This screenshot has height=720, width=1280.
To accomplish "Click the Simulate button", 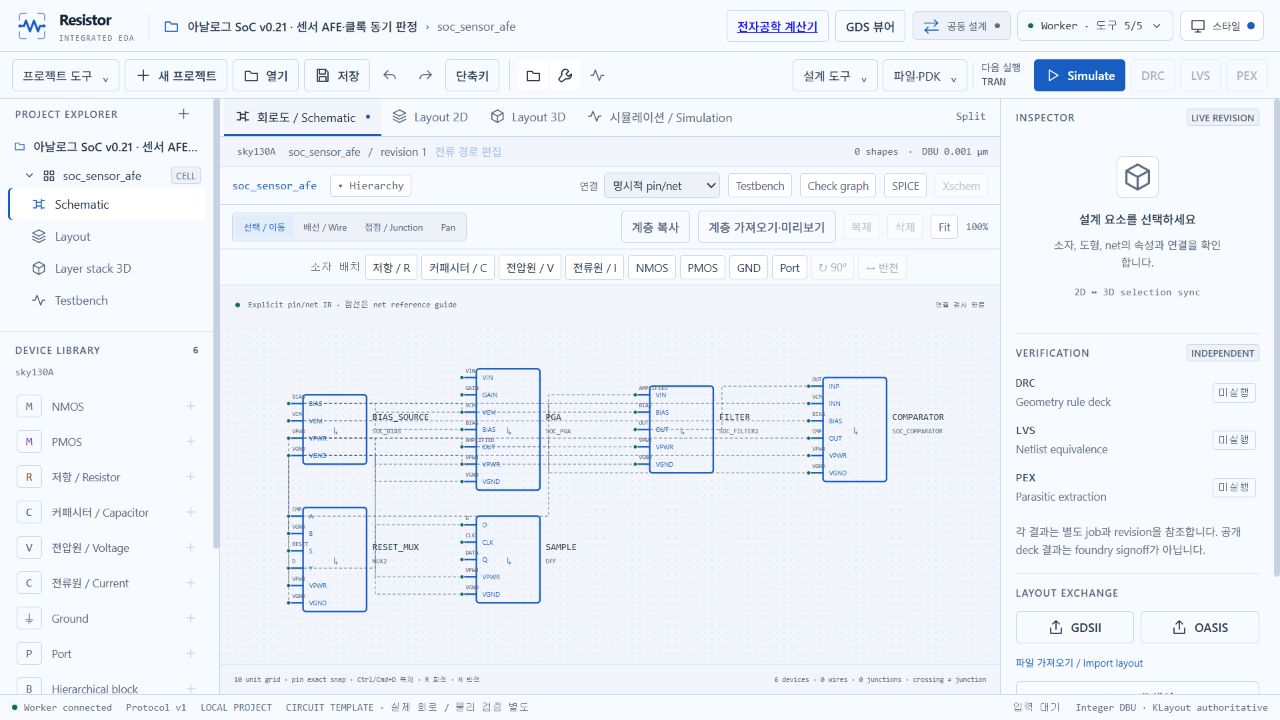I will coord(1080,76).
